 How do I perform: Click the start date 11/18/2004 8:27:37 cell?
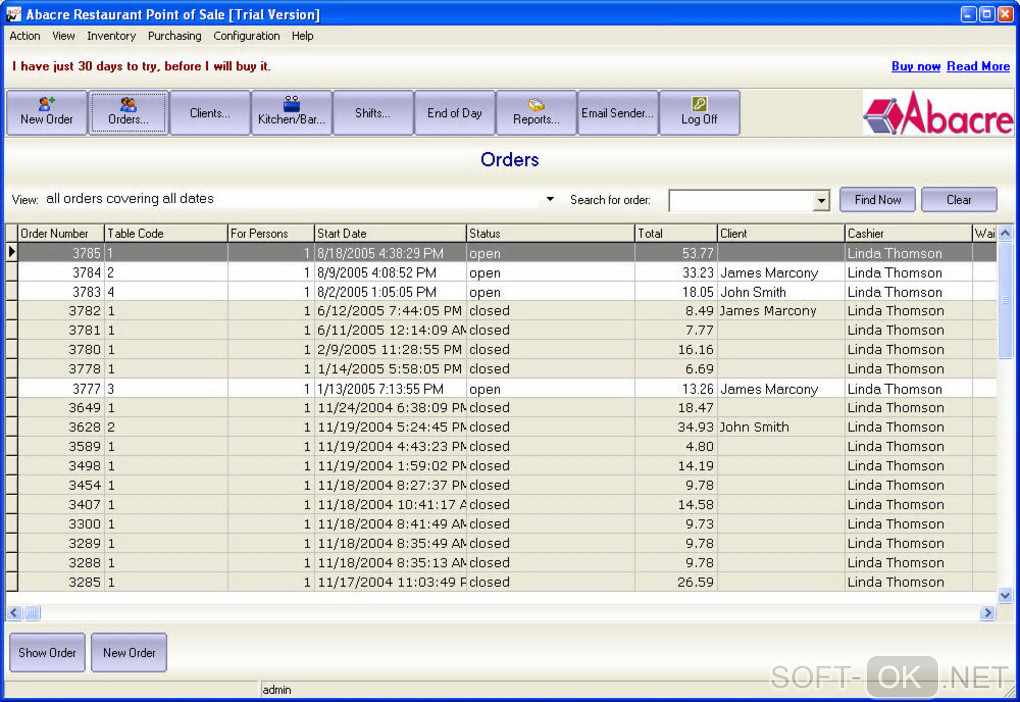click(x=390, y=485)
